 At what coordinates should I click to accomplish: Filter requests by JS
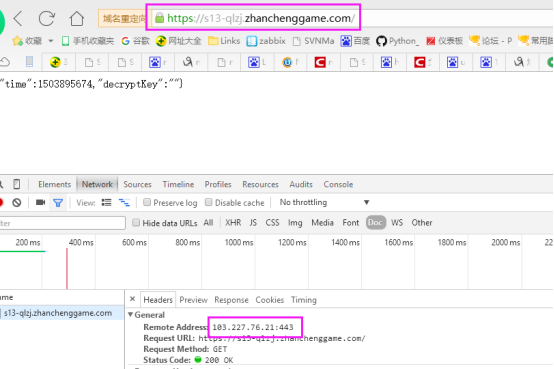(x=253, y=223)
